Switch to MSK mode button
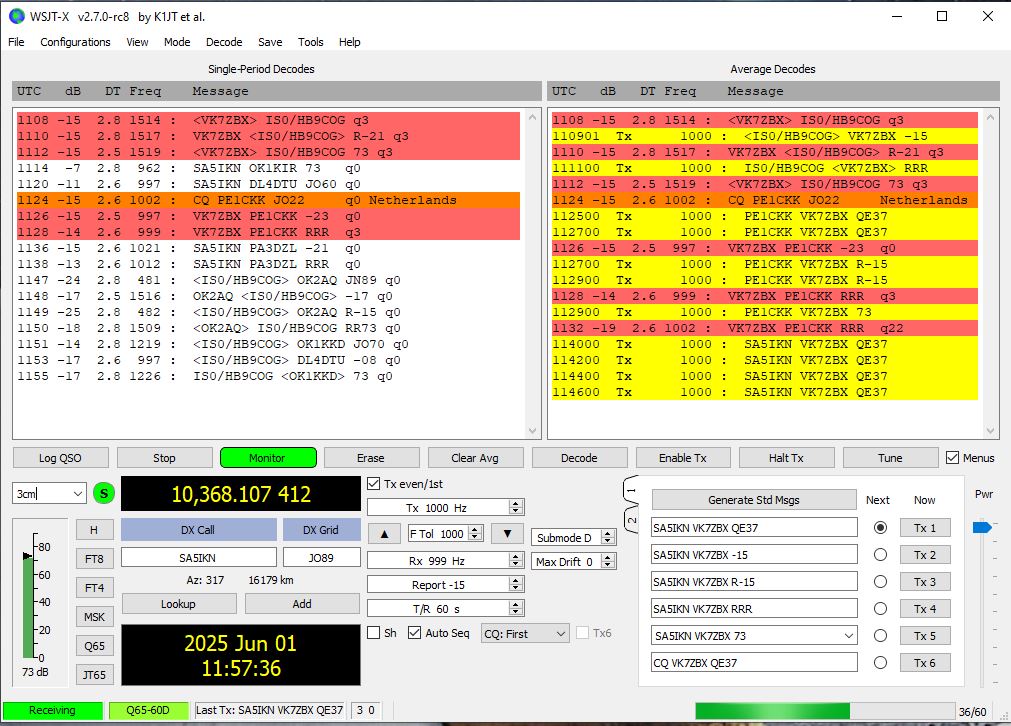The width and height of the screenshot is (1011, 726). point(94,617)
